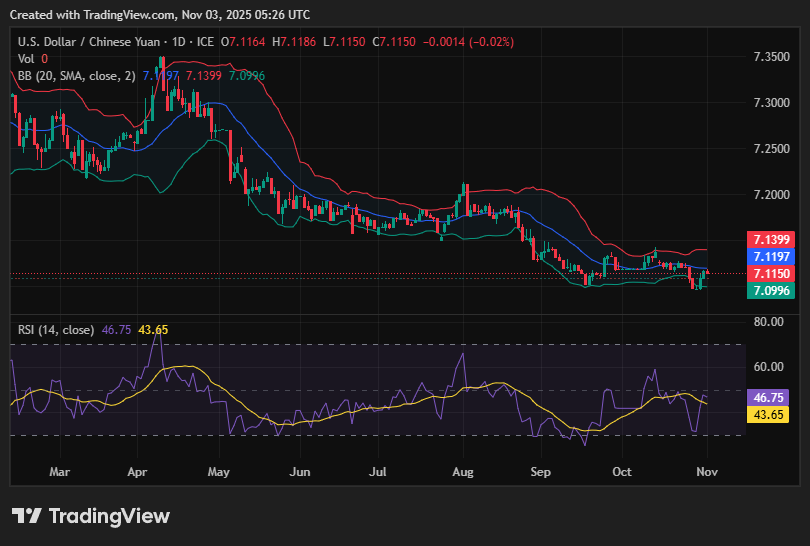Click the TradingView wordmark text
The height and width of the screenshot is (546, 810).
pos(109,516)
